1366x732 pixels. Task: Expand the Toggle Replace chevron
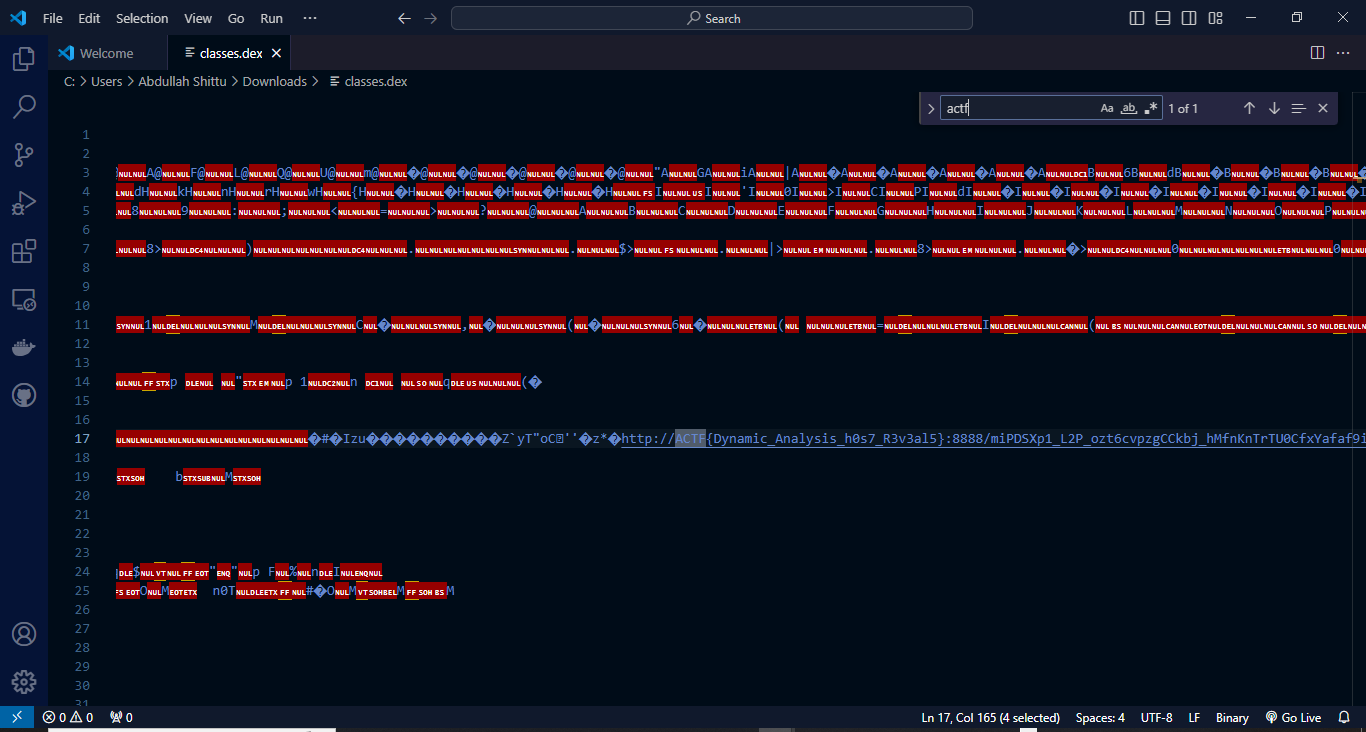tap(930, 108)
